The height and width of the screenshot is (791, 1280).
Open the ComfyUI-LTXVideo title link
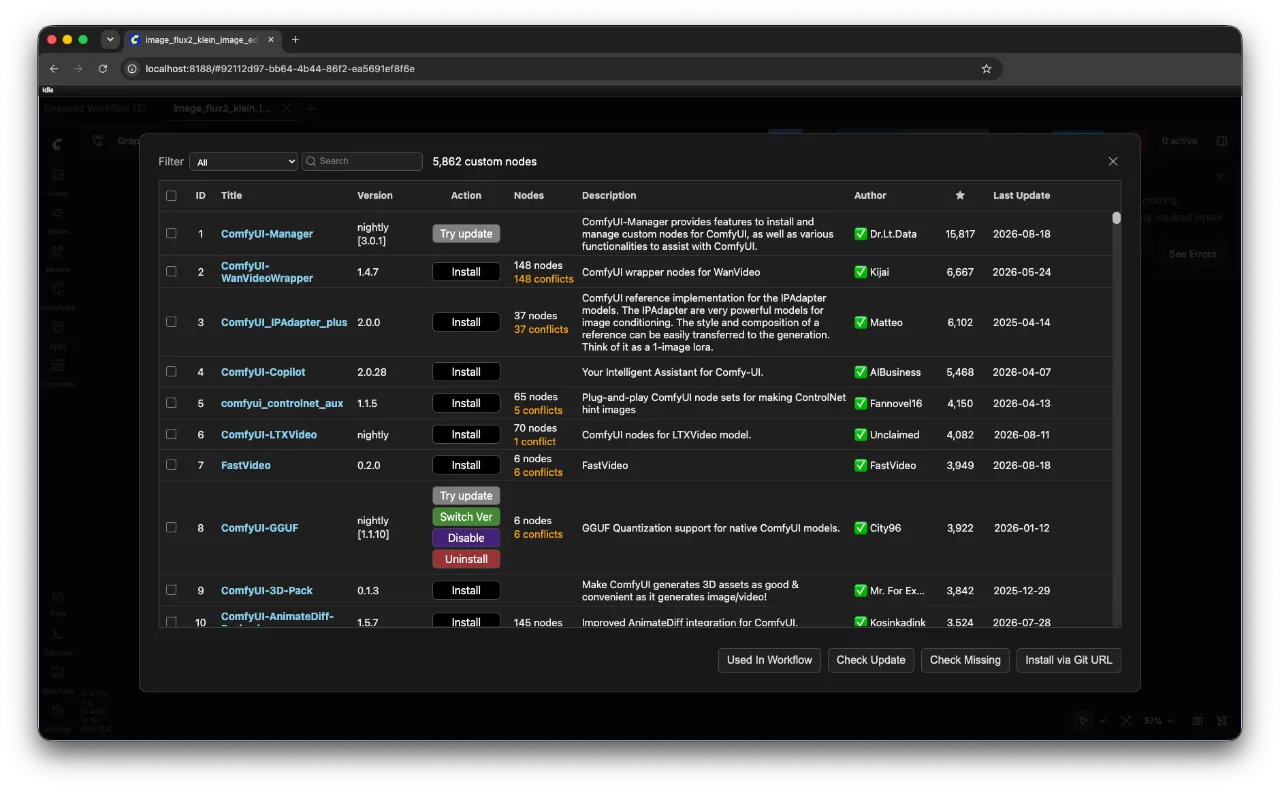[x=269, y=434]
